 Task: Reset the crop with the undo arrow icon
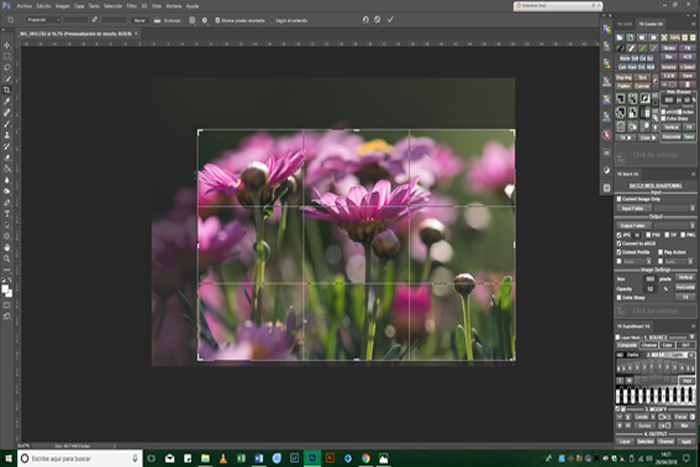coord(365,19)
